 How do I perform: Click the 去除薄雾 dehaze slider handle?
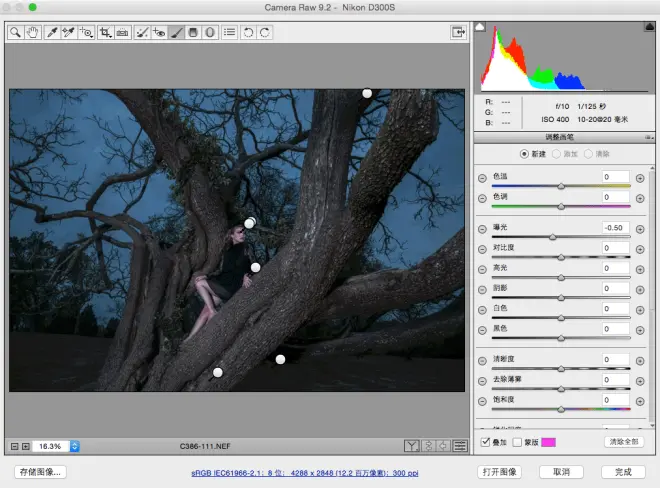pos(561,389)
